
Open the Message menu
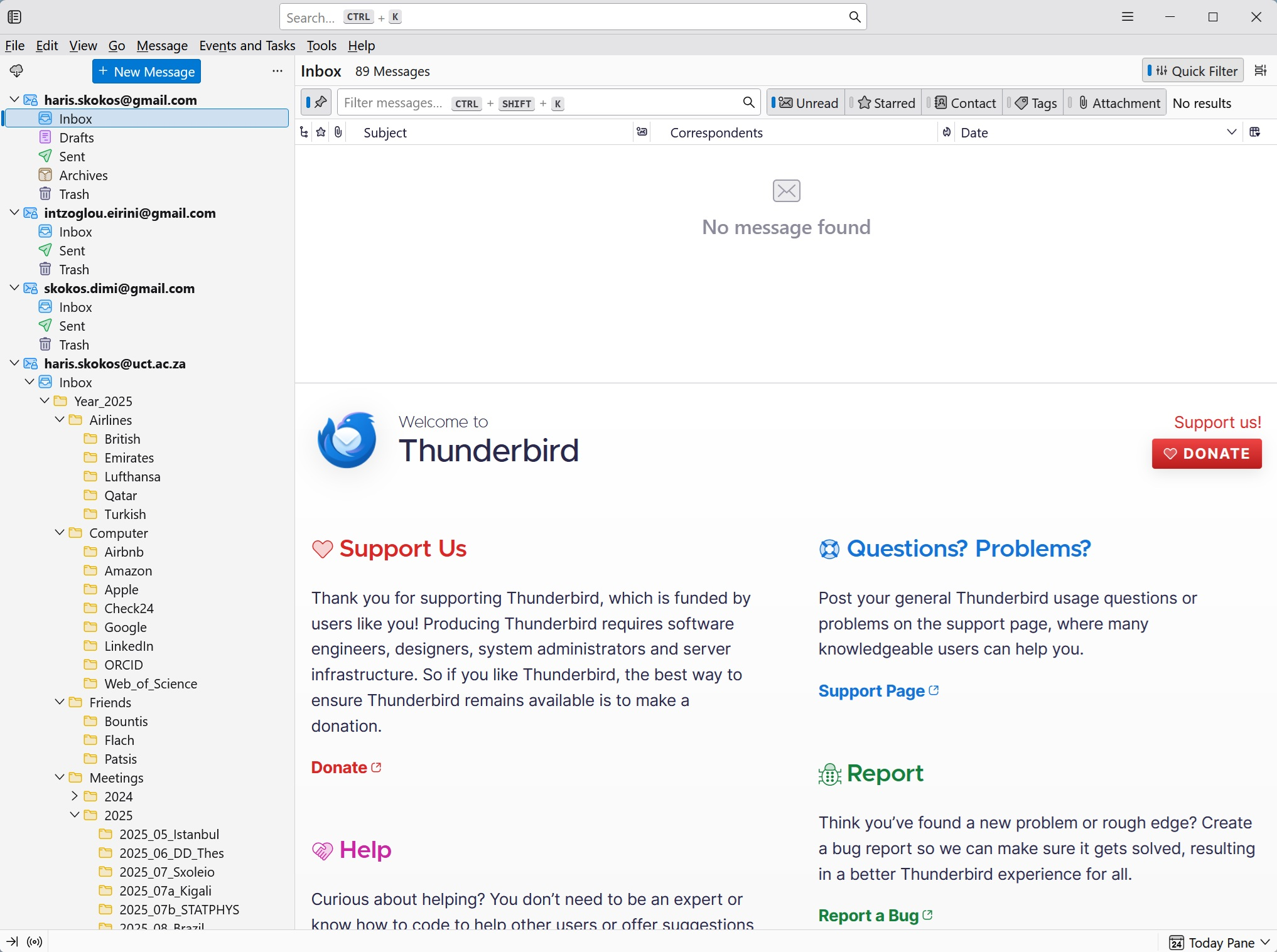pyautogui.click(x=162, y=45)
